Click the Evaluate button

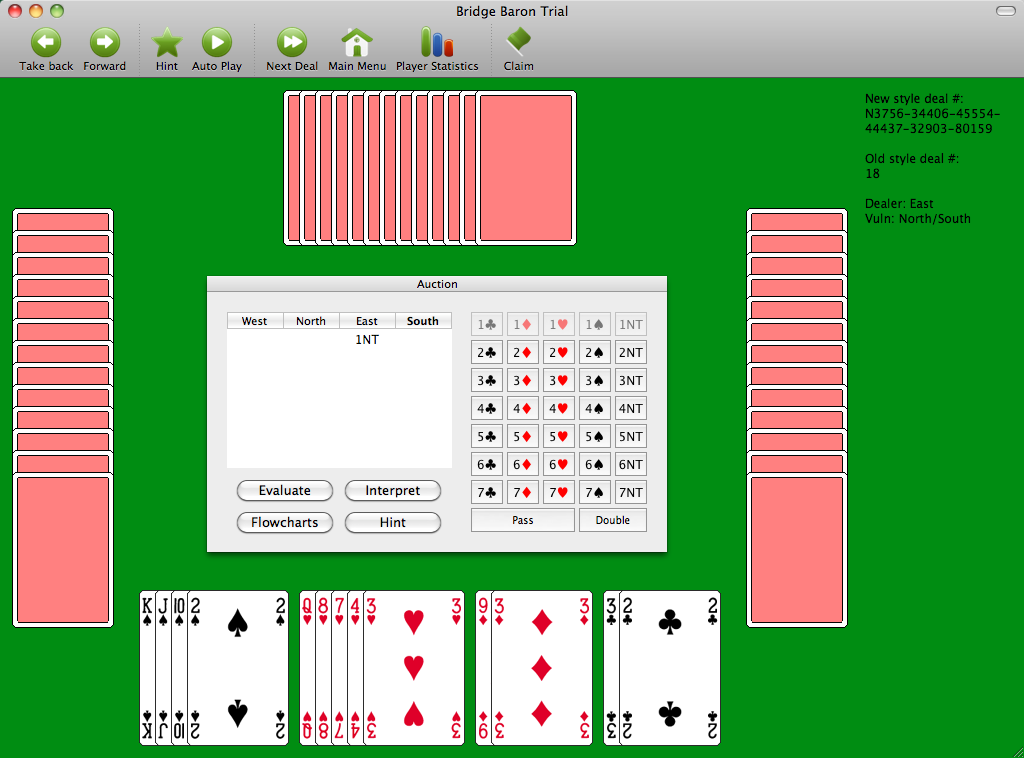(285, 490)
